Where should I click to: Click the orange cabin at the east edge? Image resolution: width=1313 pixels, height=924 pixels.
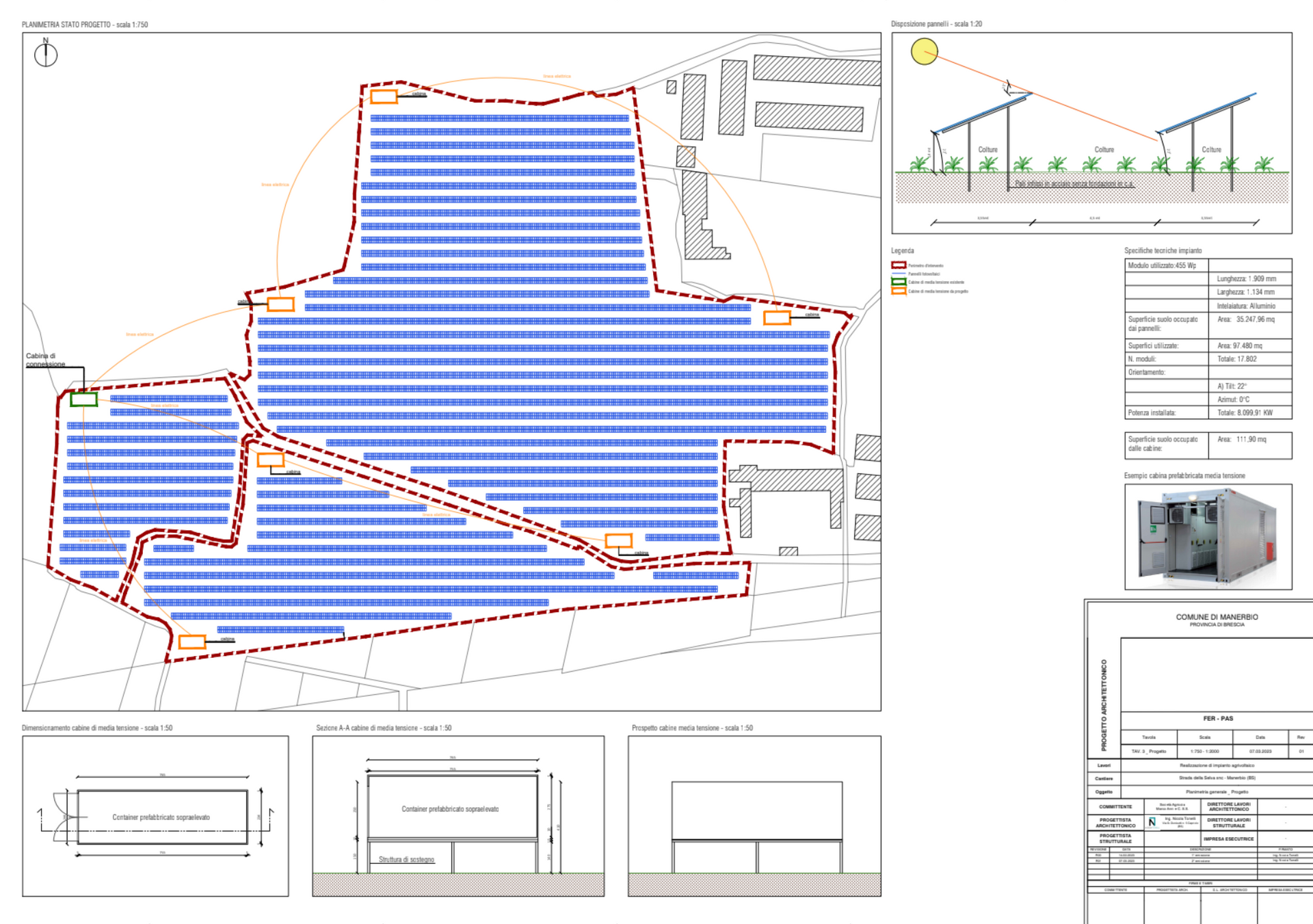click(777, 317)
